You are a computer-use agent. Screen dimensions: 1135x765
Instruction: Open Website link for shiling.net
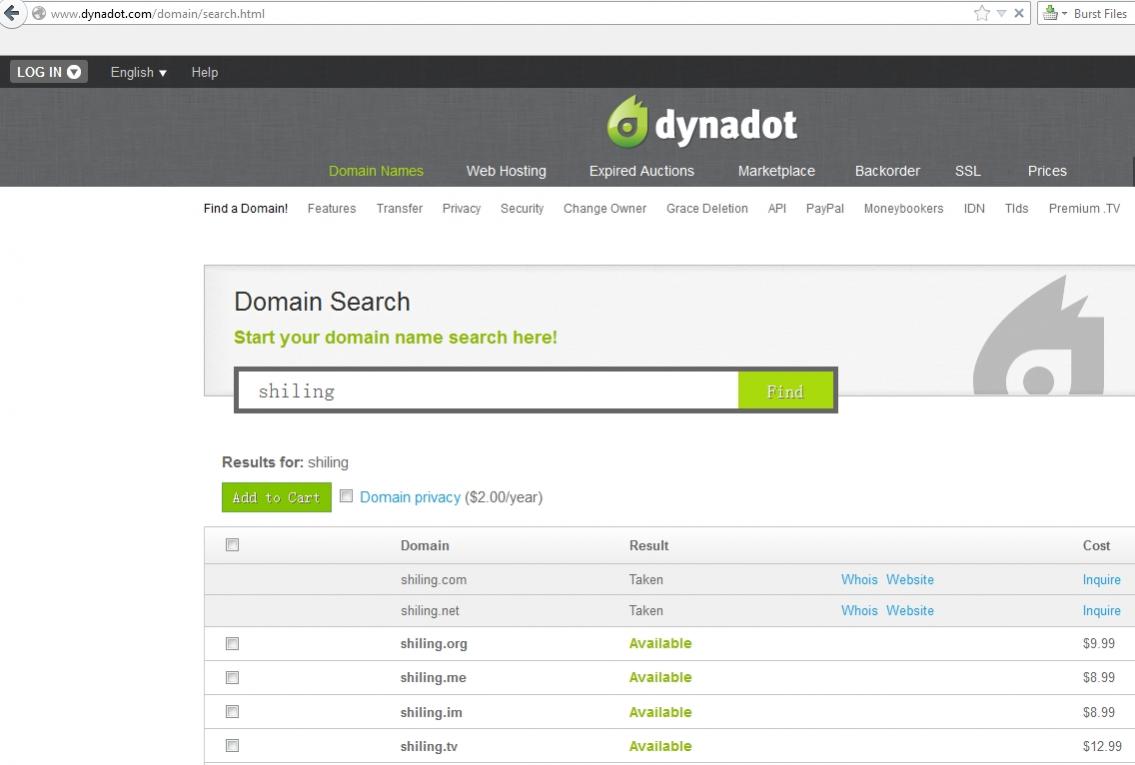point(910,611)
